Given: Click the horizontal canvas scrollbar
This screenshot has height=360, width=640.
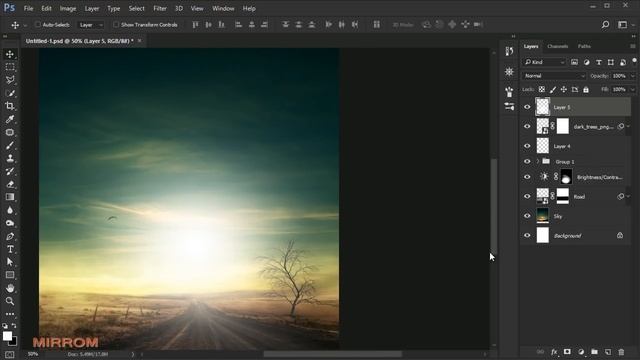Looking at the screenshot, I should click(333, 354).
